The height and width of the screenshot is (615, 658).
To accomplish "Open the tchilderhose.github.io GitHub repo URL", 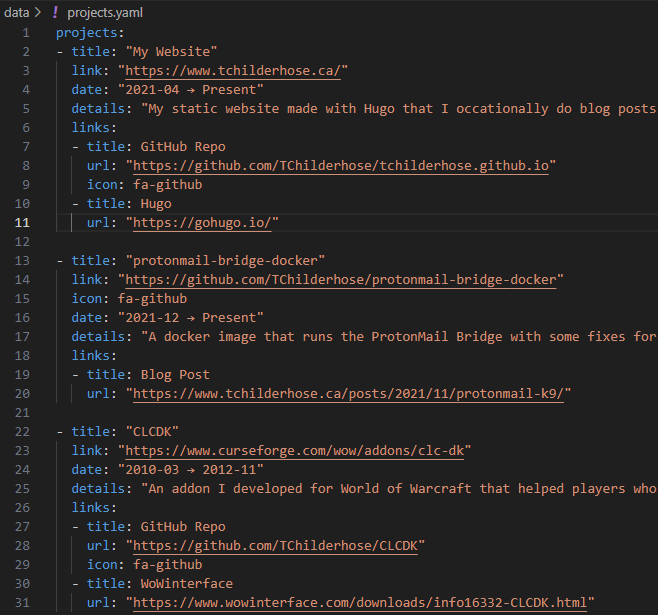I will pyautogui.click(x=340, y=166).
